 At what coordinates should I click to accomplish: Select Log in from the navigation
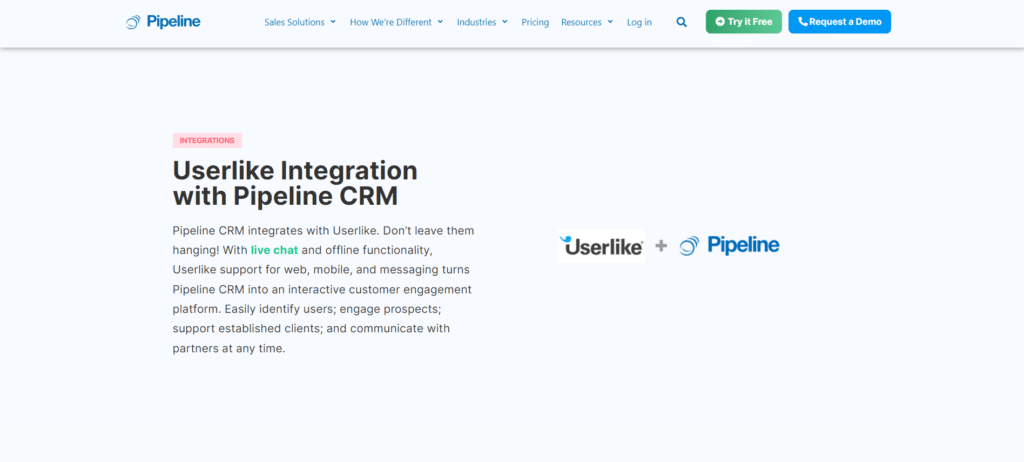click(639, 22)
